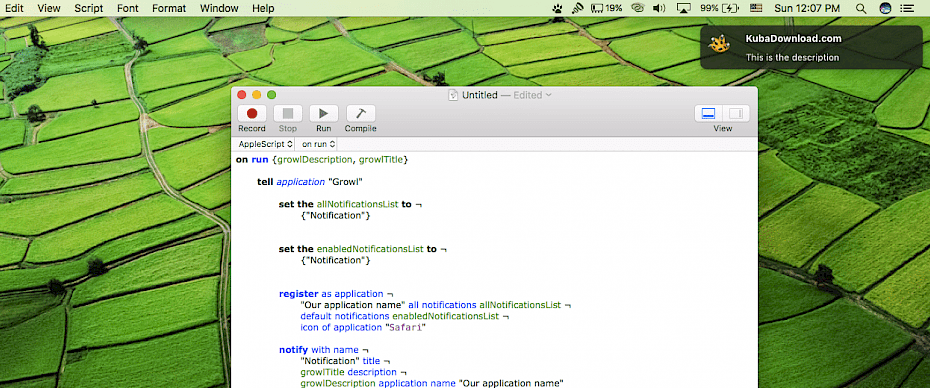Open the Window menu
930x388 pixels.
point(219,8)
